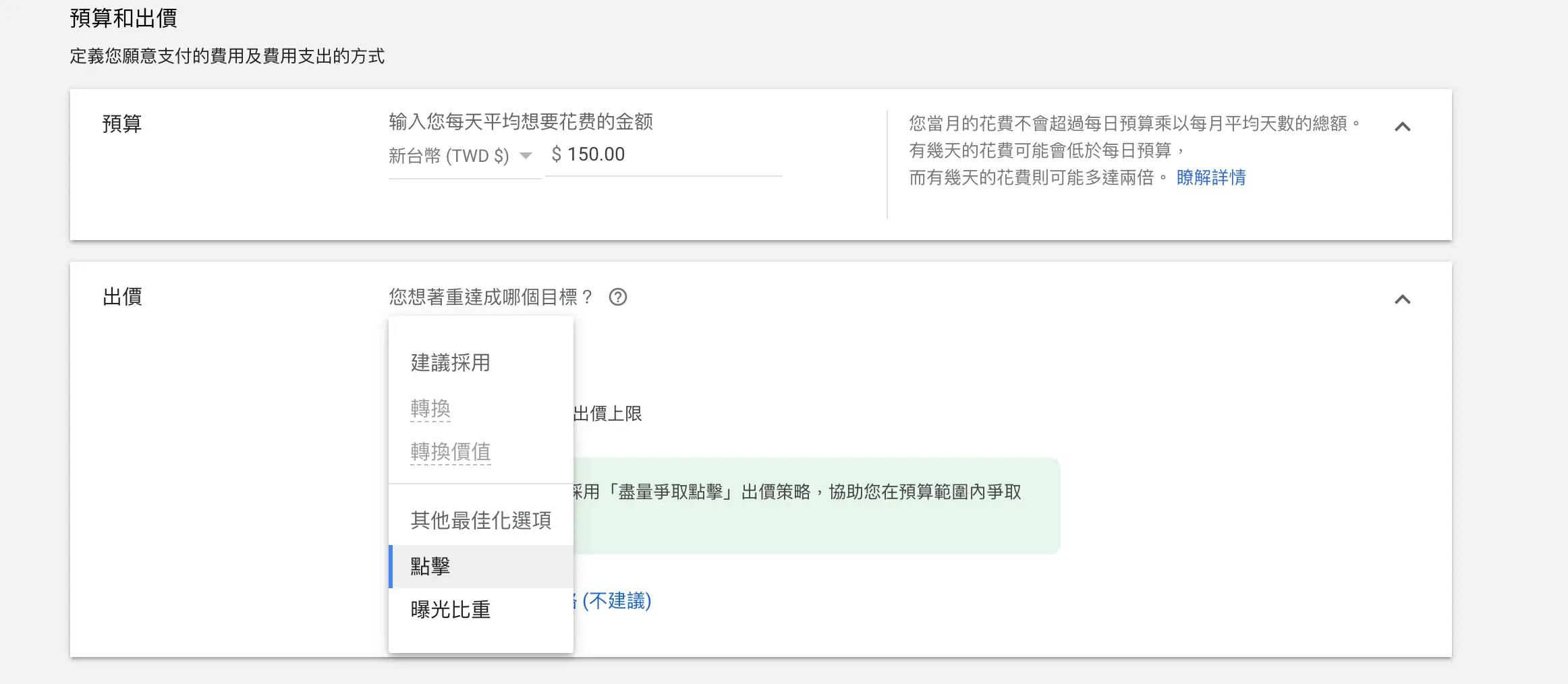
Task: Click the 建議採用 heading in dropdown
Action: 451,363
